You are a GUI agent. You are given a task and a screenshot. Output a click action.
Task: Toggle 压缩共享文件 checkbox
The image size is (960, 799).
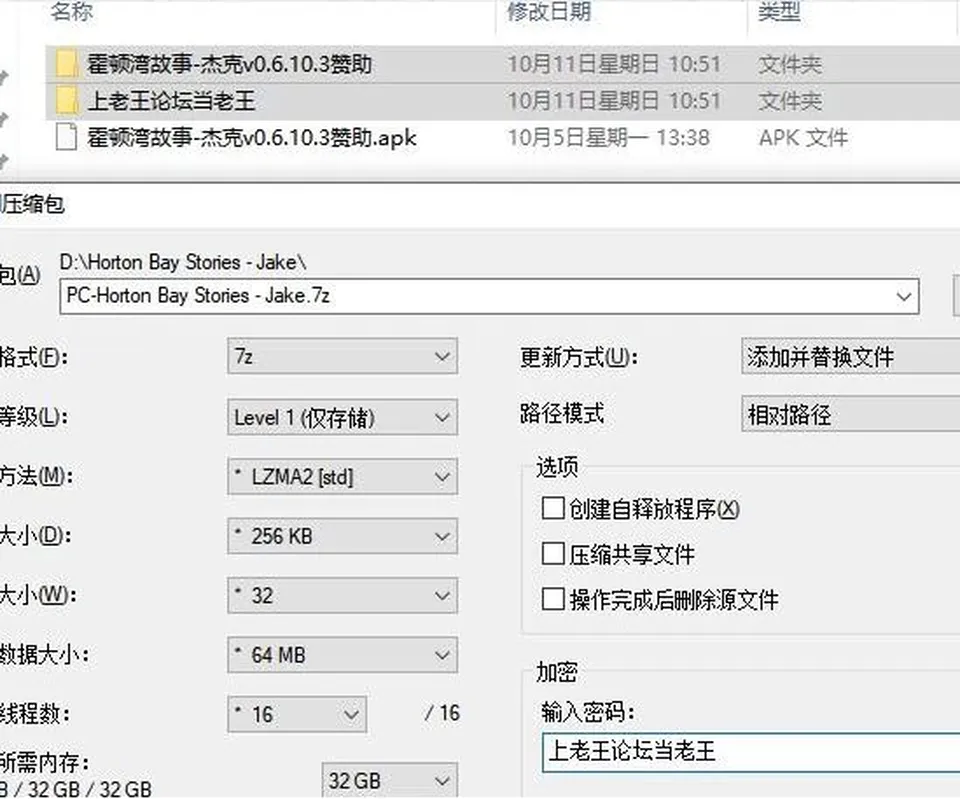tap(553, 553)
